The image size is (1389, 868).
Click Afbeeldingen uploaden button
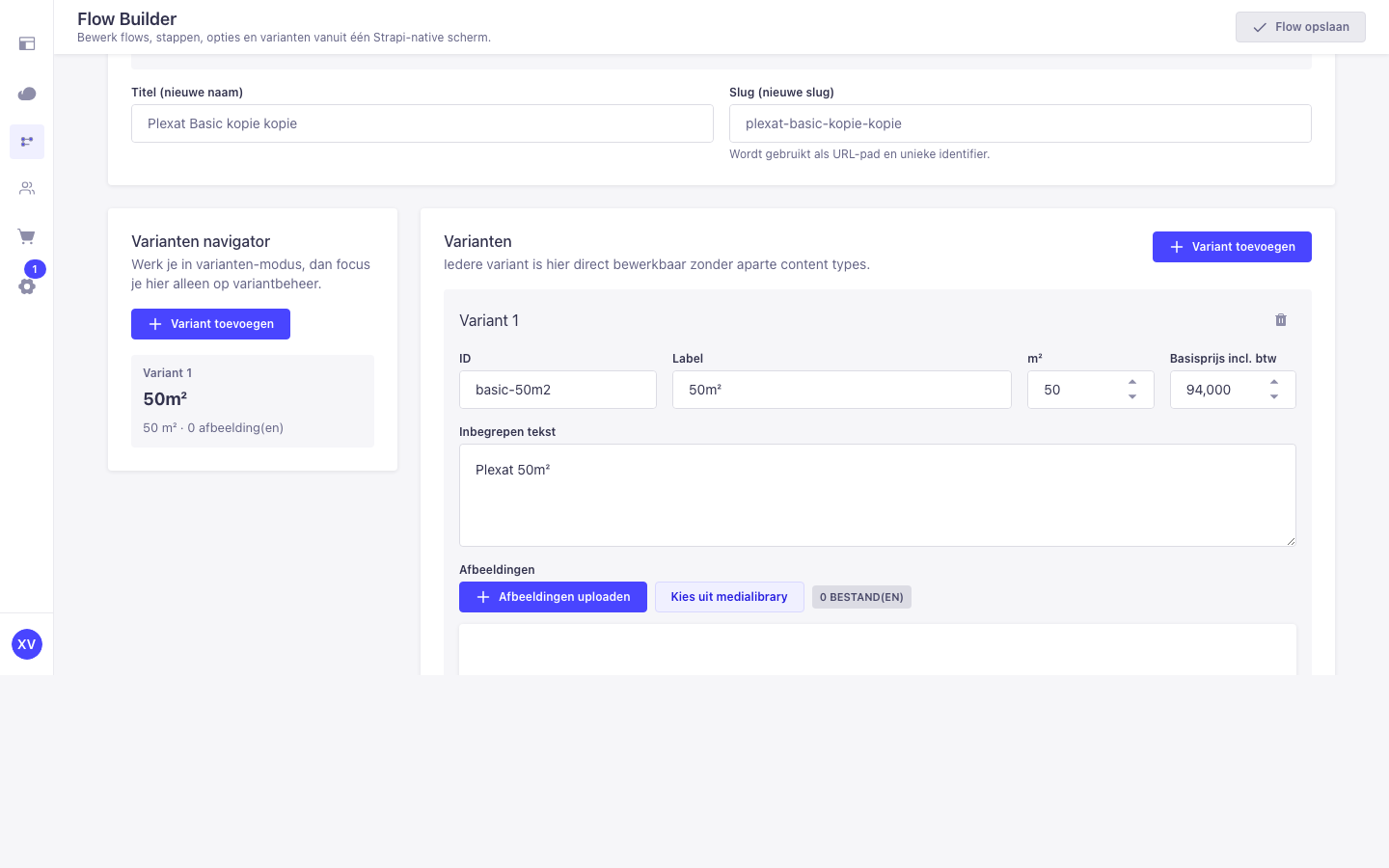click(x=553, y=597)
